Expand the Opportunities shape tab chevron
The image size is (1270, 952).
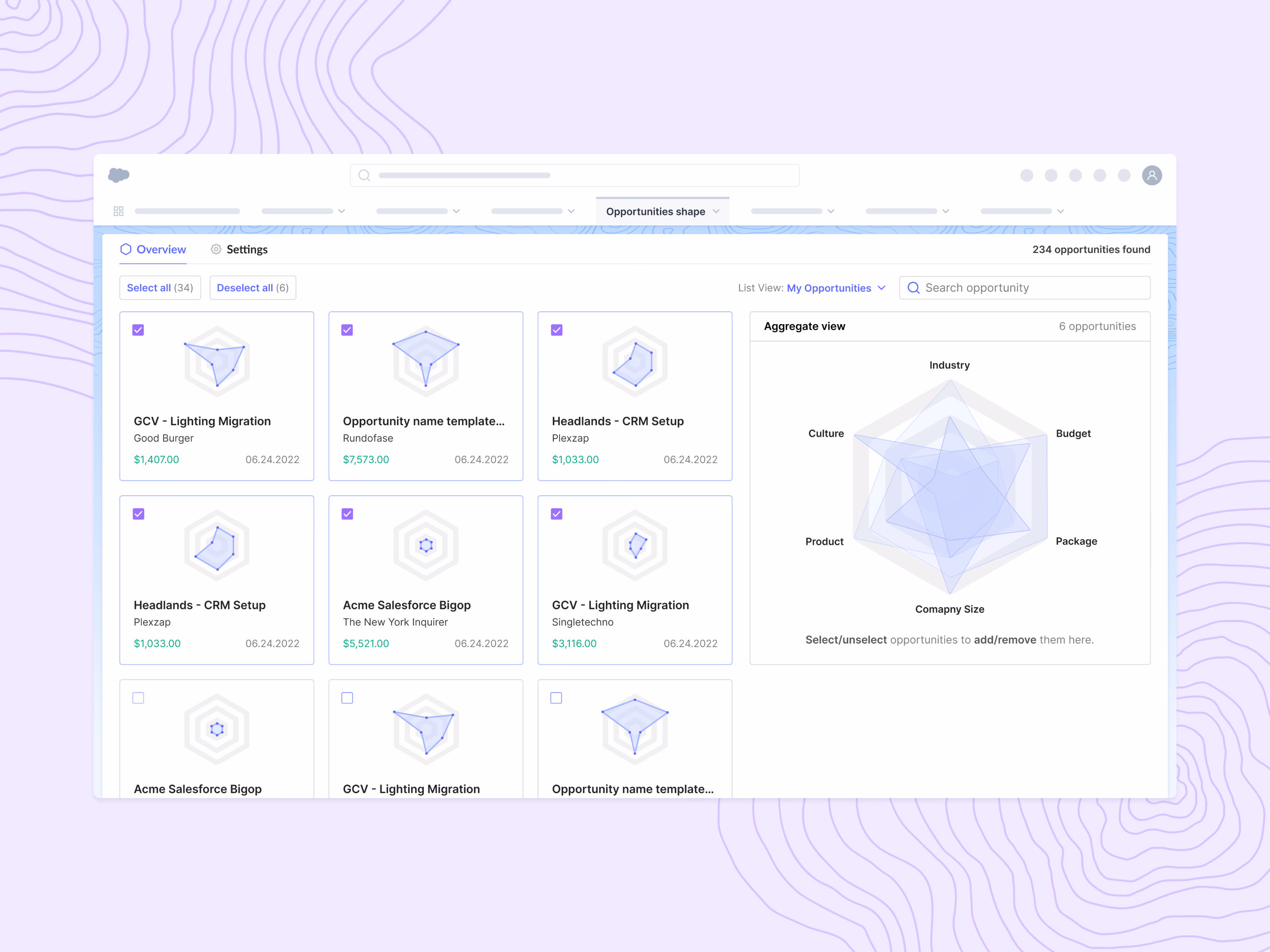click(x=716, y=211)
